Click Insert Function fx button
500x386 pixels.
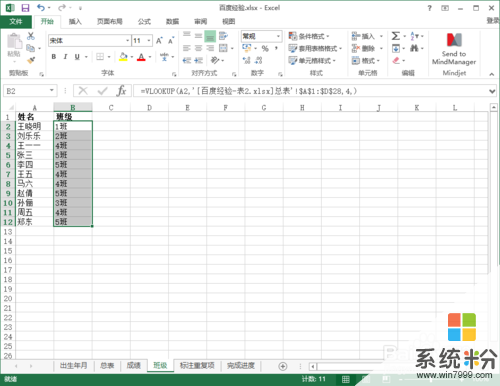[x=121, y=91]
